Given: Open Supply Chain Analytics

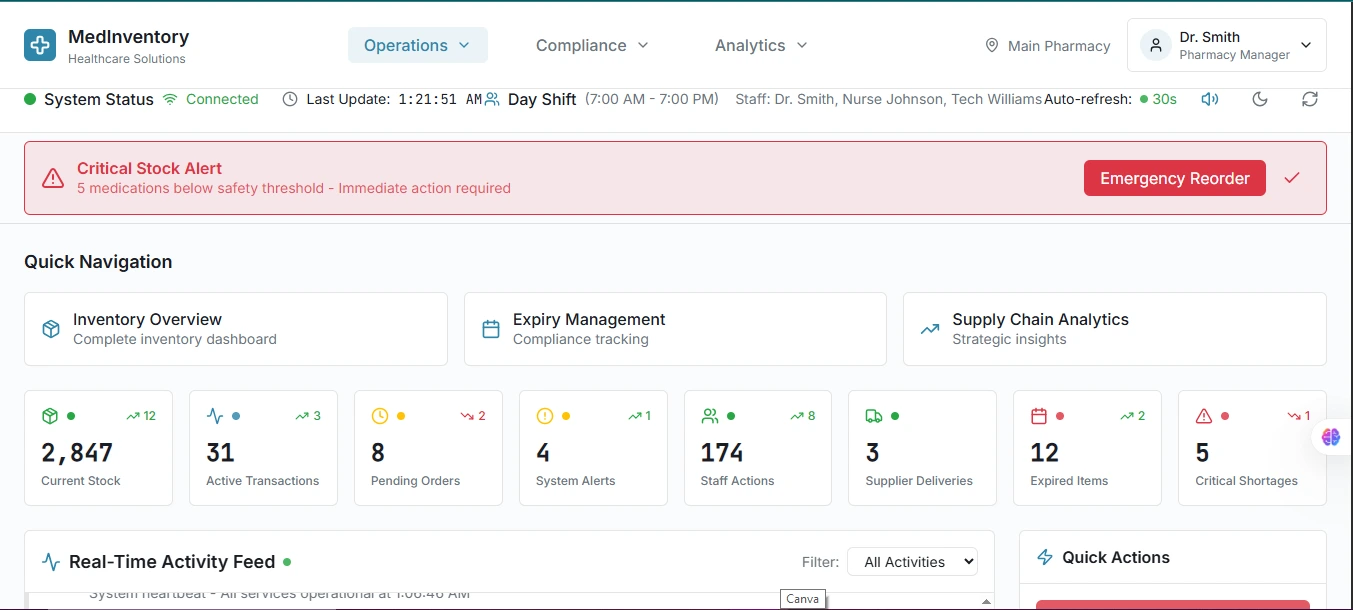Looking at the screenshot, I should tap(1114, 329).
